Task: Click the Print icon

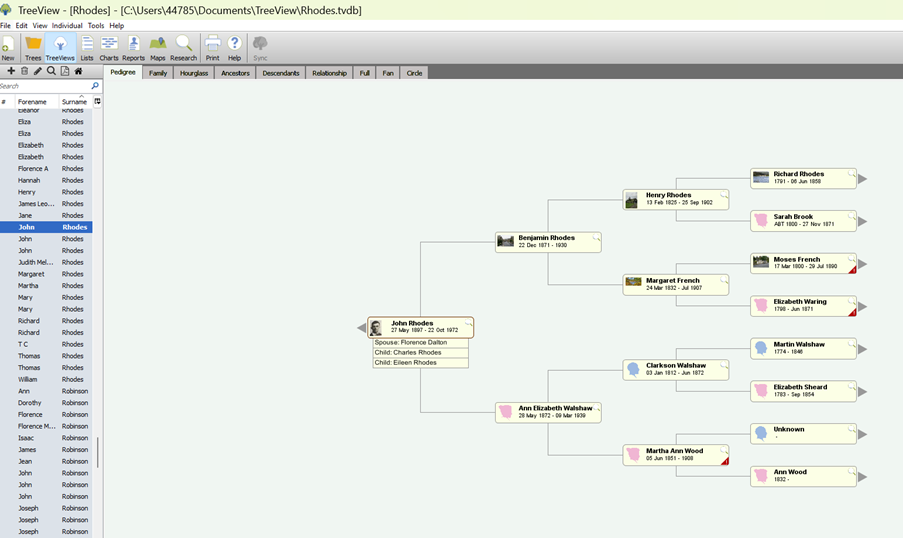Action: [x=212, y=47]
